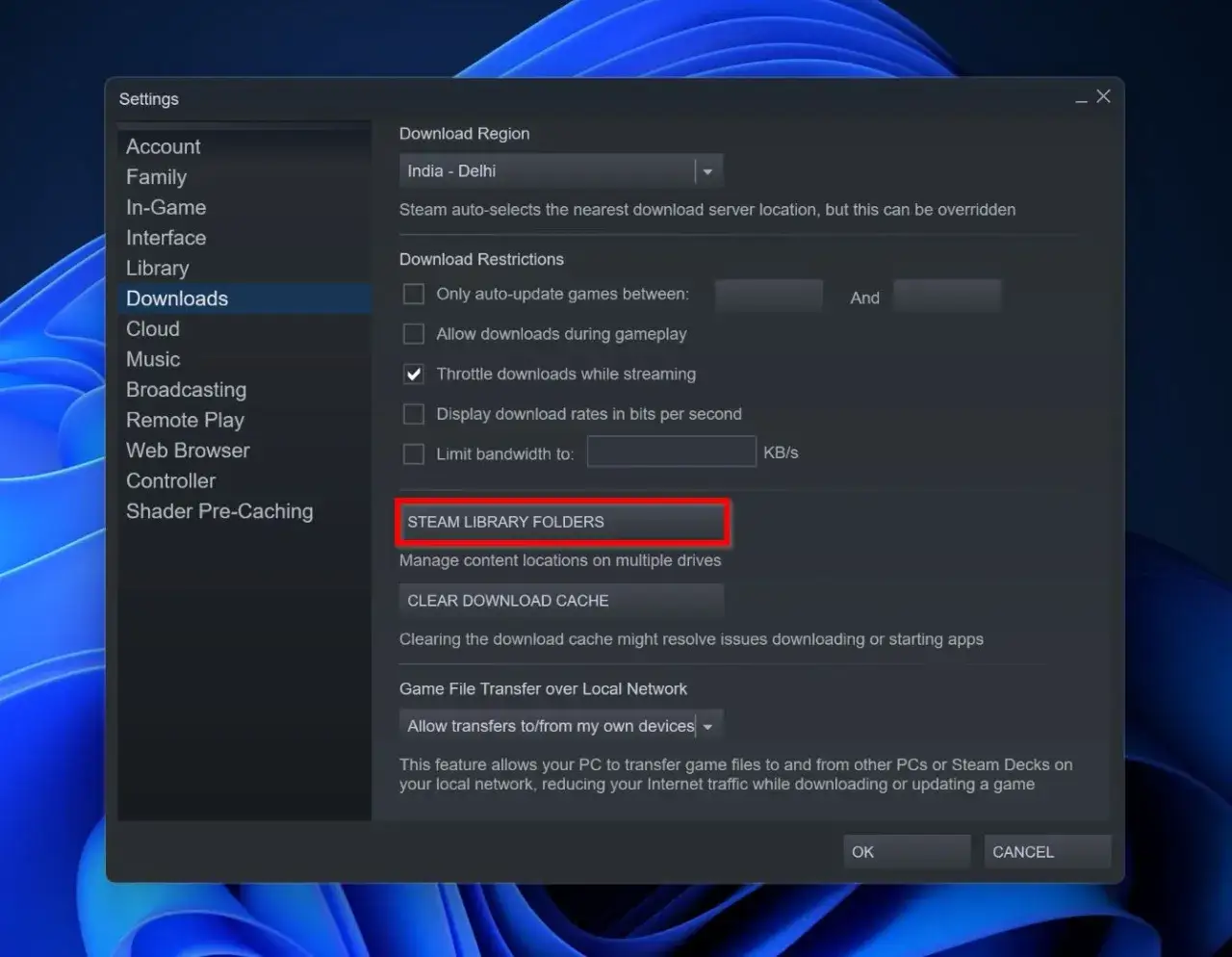The image size is (1232, 957).
Task: Enable Allow downloads during gameplay
Action: [x=413, y=334]
